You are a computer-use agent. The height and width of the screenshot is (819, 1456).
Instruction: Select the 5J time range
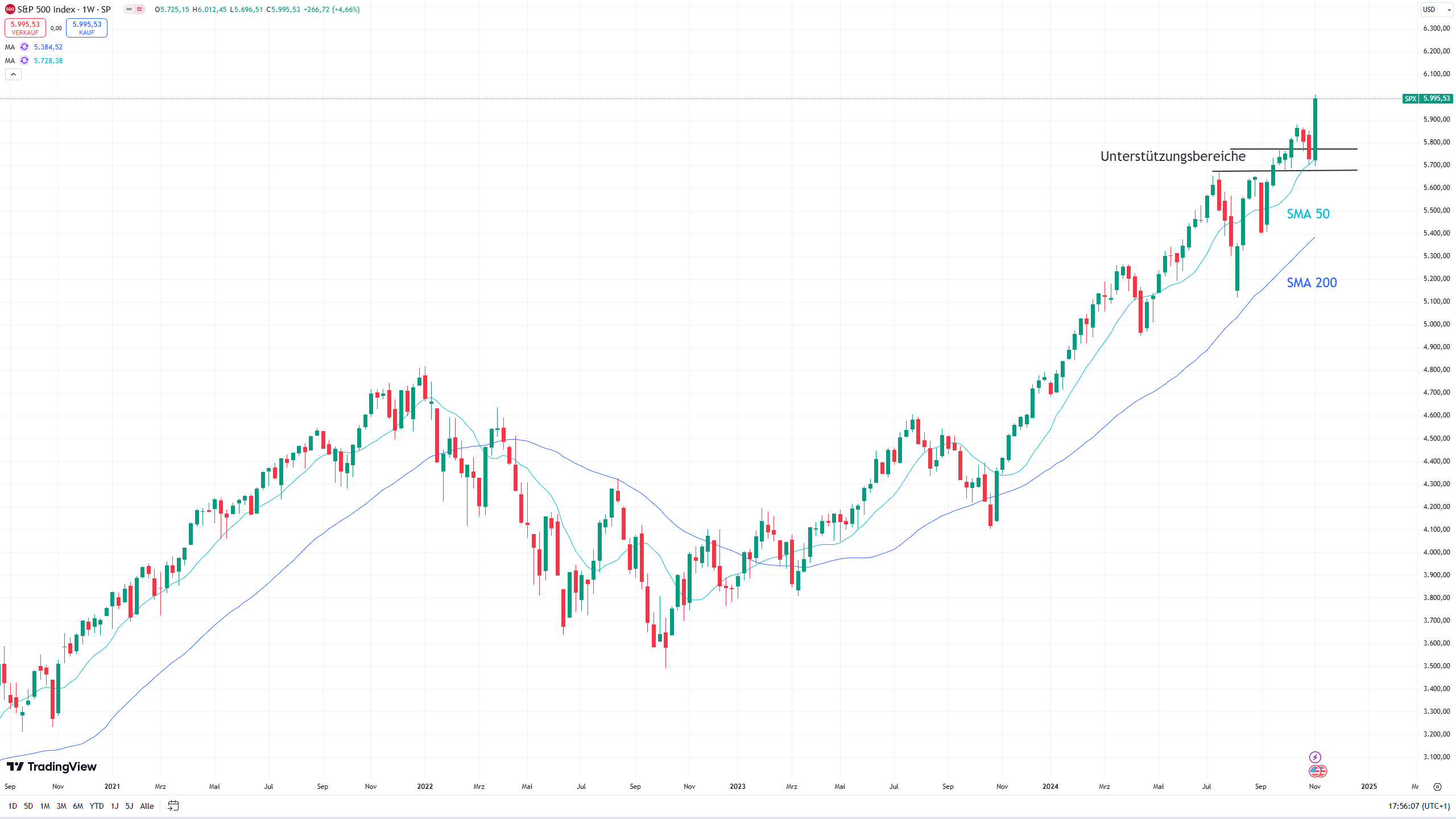[x=129, y=806]
